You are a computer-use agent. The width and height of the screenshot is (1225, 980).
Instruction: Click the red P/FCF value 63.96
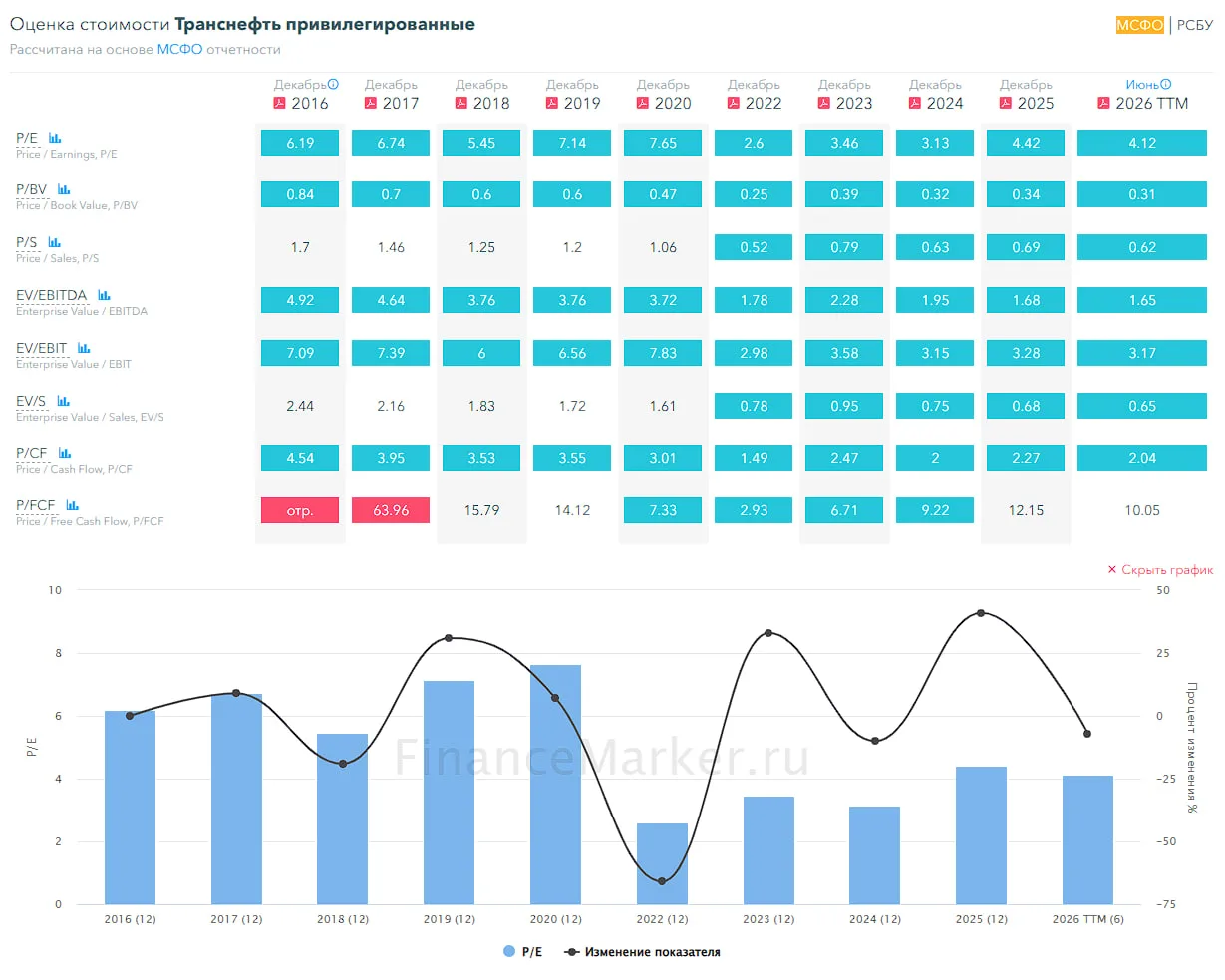click(391, 510)
